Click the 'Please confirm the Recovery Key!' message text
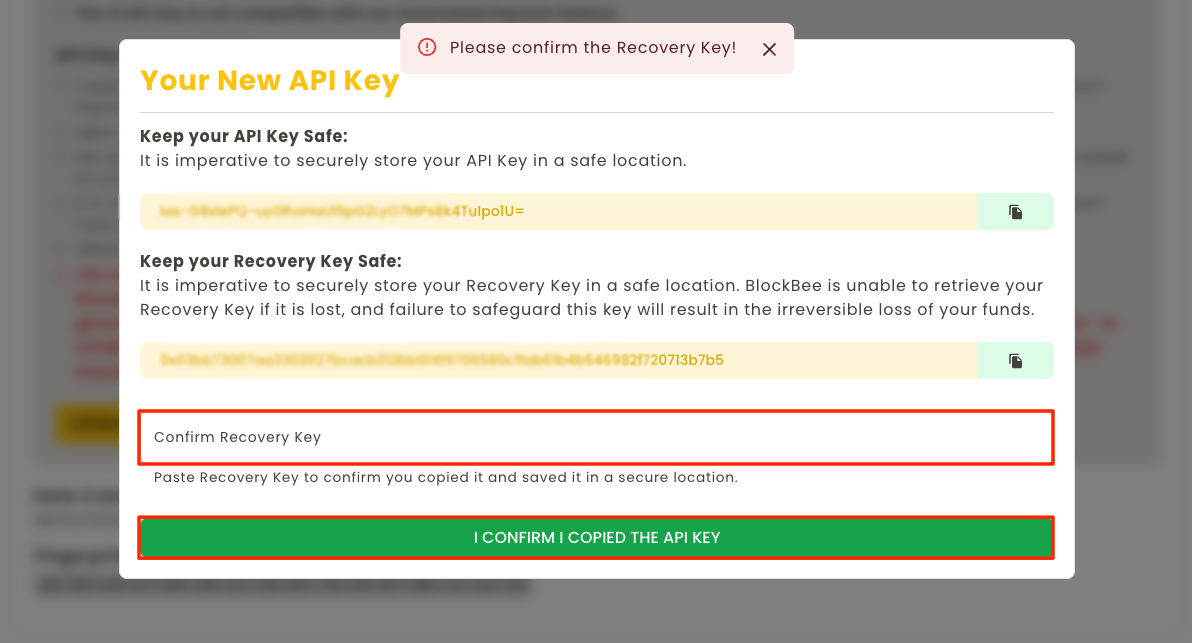Image resolution: width=1192 pixels, height=643 pixels. (592, 48)
